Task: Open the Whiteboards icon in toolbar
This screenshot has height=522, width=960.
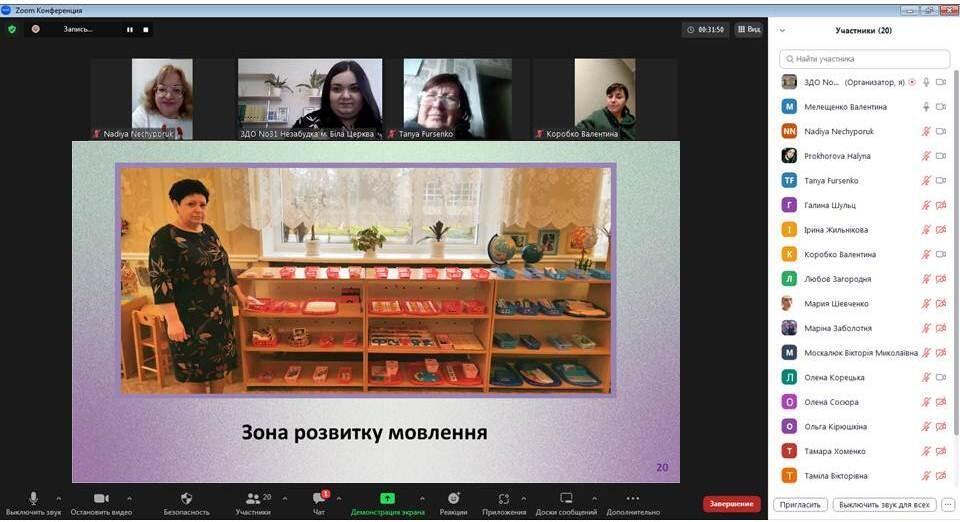Action: click(x=566, y=498)
